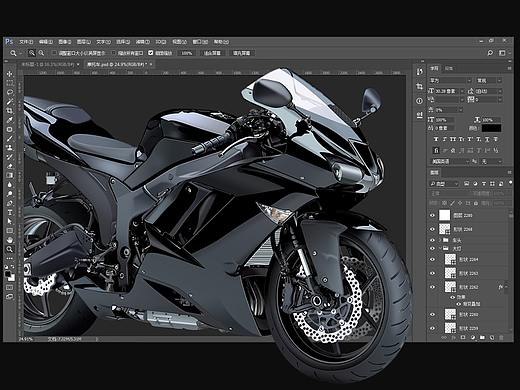Select the Path Selection arrow tool
The width and height of the screenshot is (520, 390).
pos(10,221)
